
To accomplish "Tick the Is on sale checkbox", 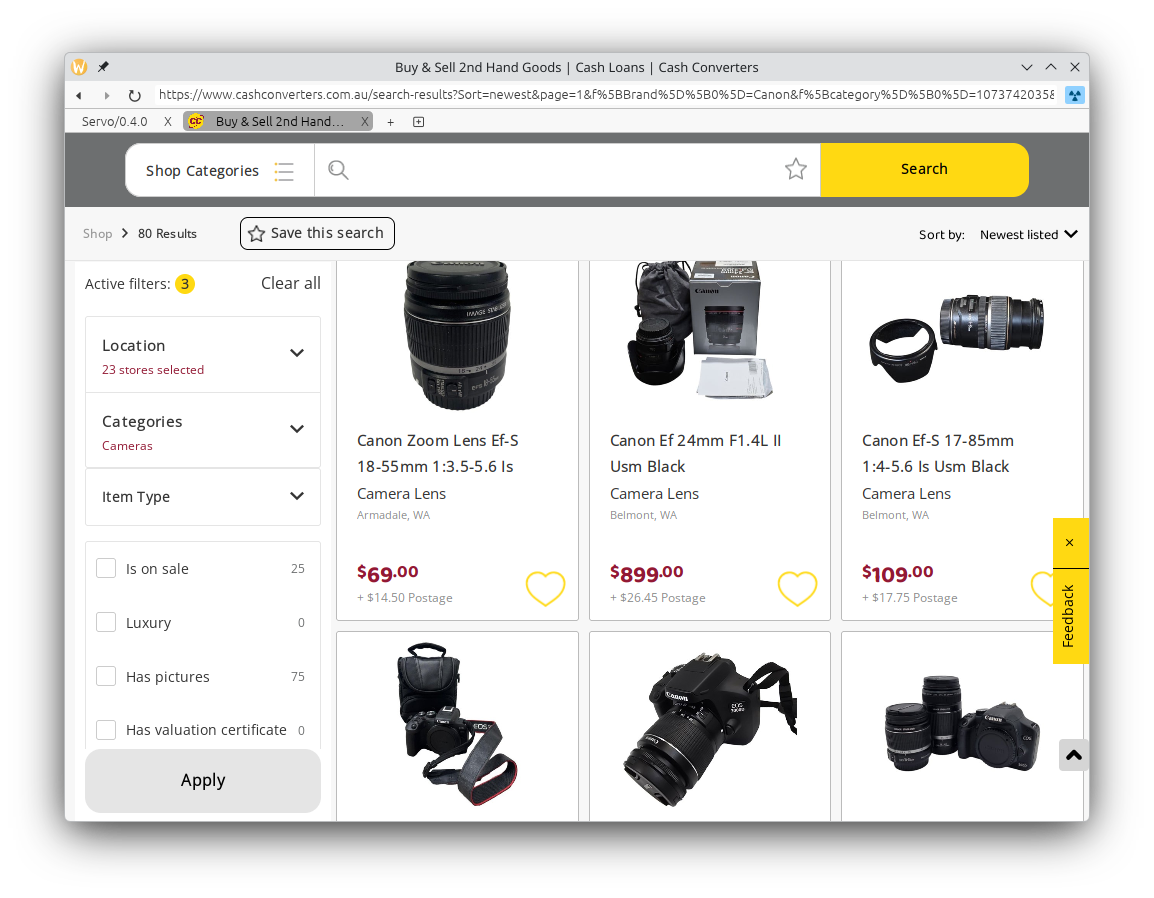I will [x=106, y=568].
